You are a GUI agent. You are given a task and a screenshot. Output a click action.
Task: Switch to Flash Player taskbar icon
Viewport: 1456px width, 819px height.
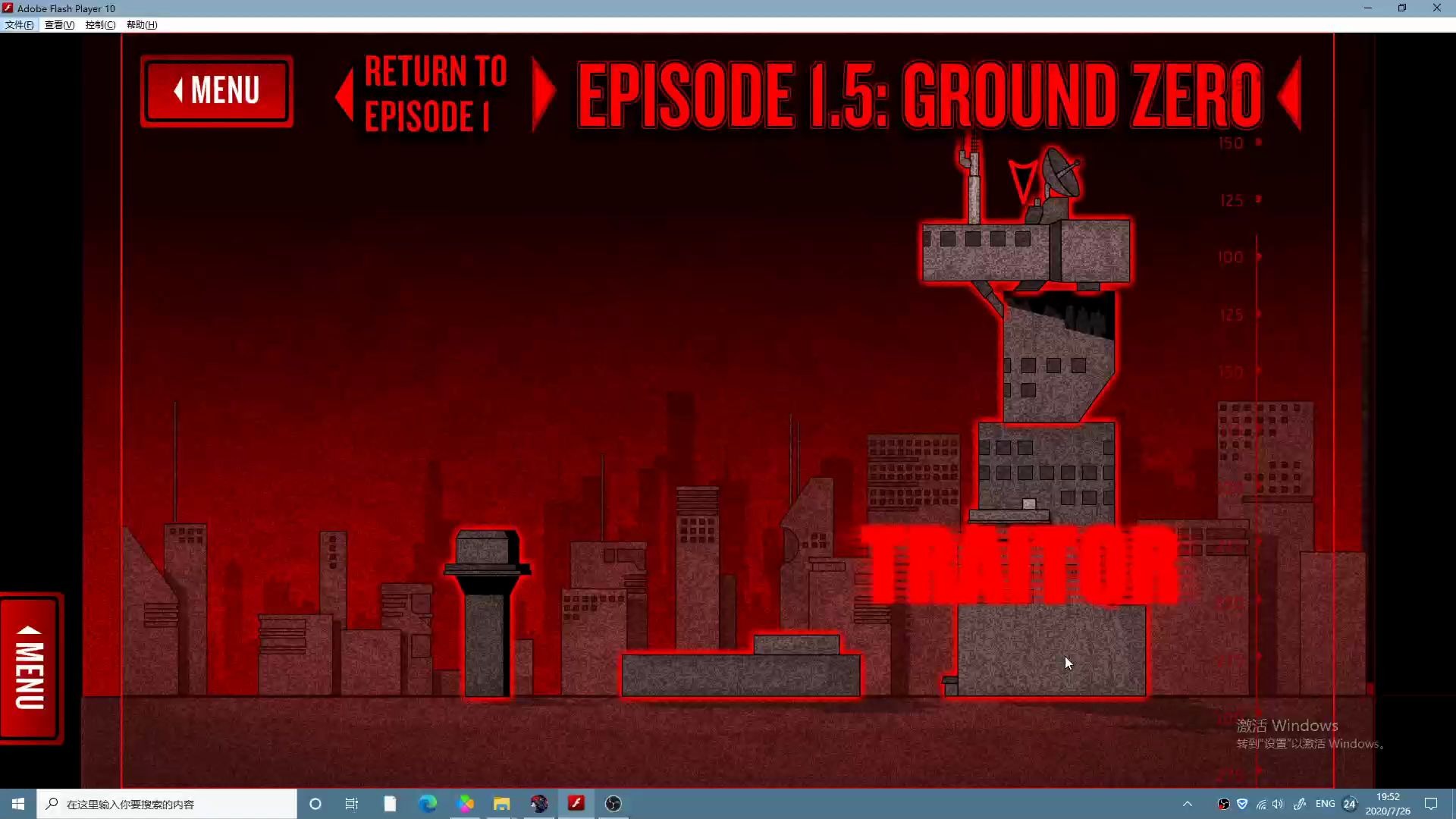(576, 804)
